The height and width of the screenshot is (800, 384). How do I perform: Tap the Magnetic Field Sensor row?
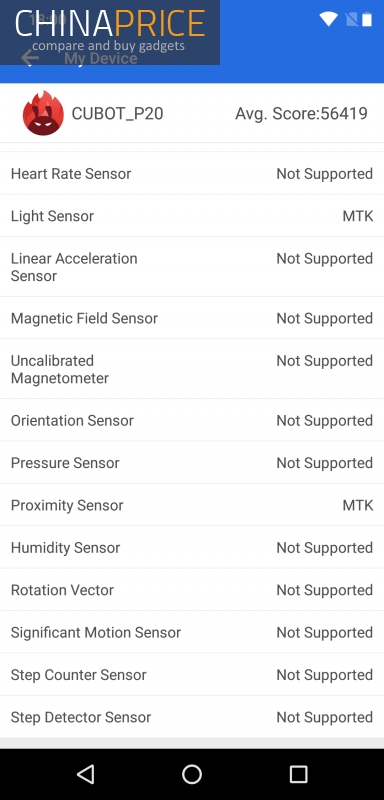point(192,318)
